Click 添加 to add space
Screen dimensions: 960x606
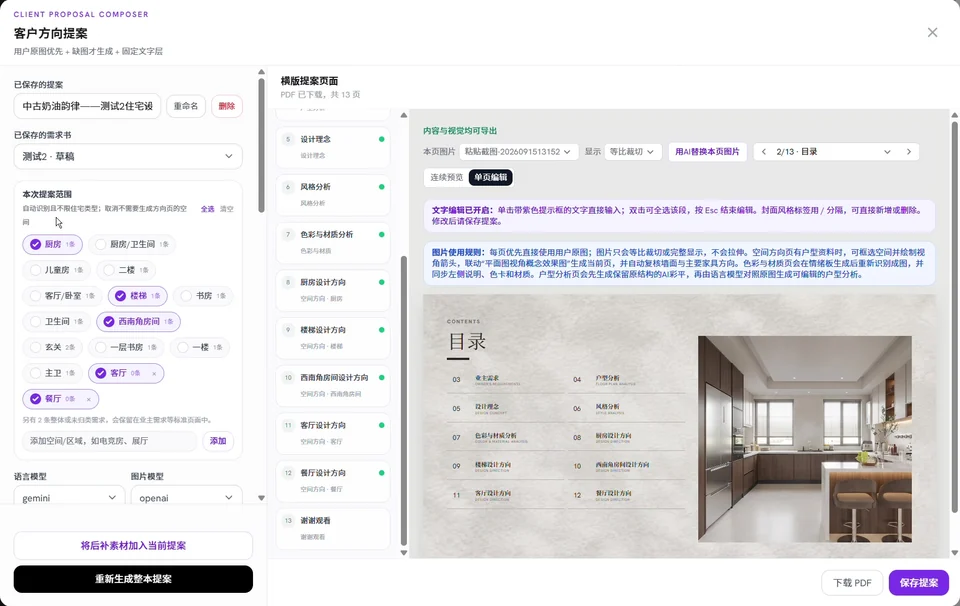click(218, 441)
